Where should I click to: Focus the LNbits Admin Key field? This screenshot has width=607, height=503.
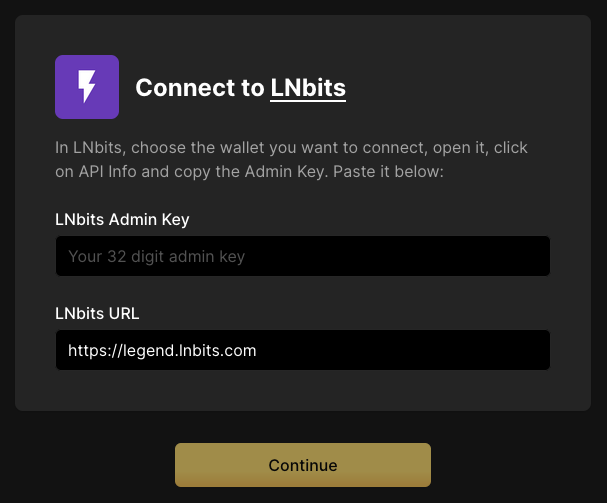pos(302,257)
